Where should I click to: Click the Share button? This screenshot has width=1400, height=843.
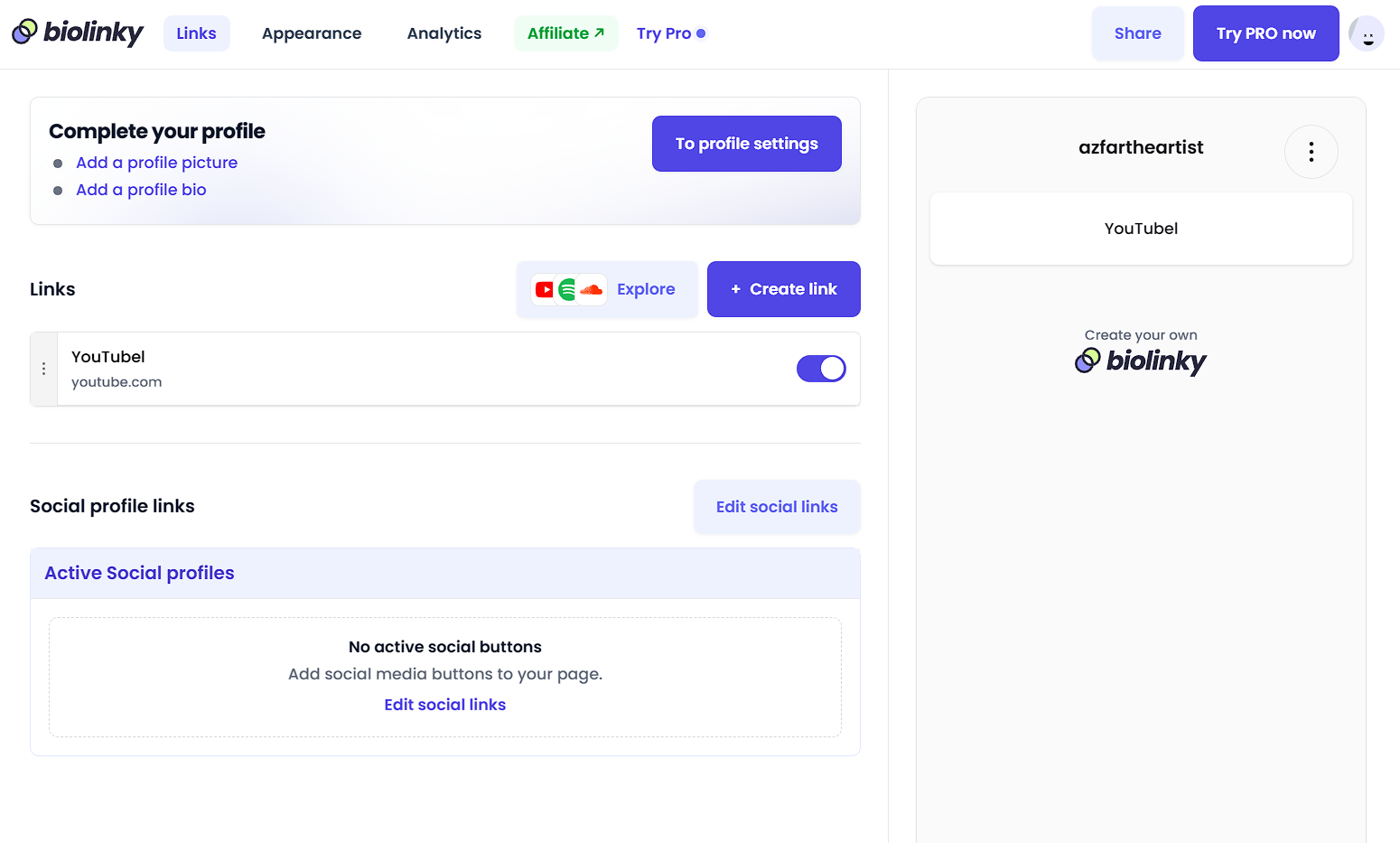coord(1137,33)
